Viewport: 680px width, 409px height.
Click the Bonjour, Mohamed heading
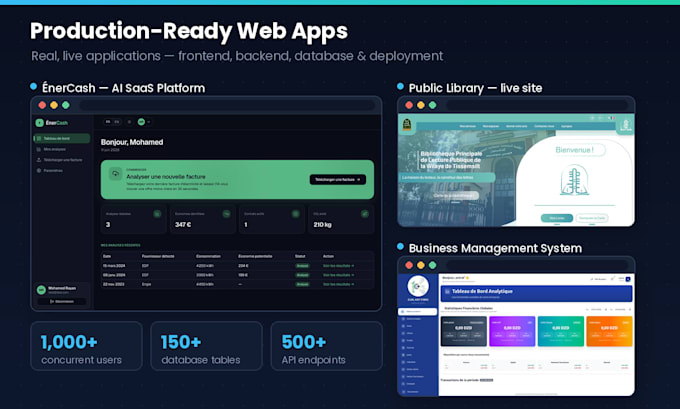pos(132,142)
